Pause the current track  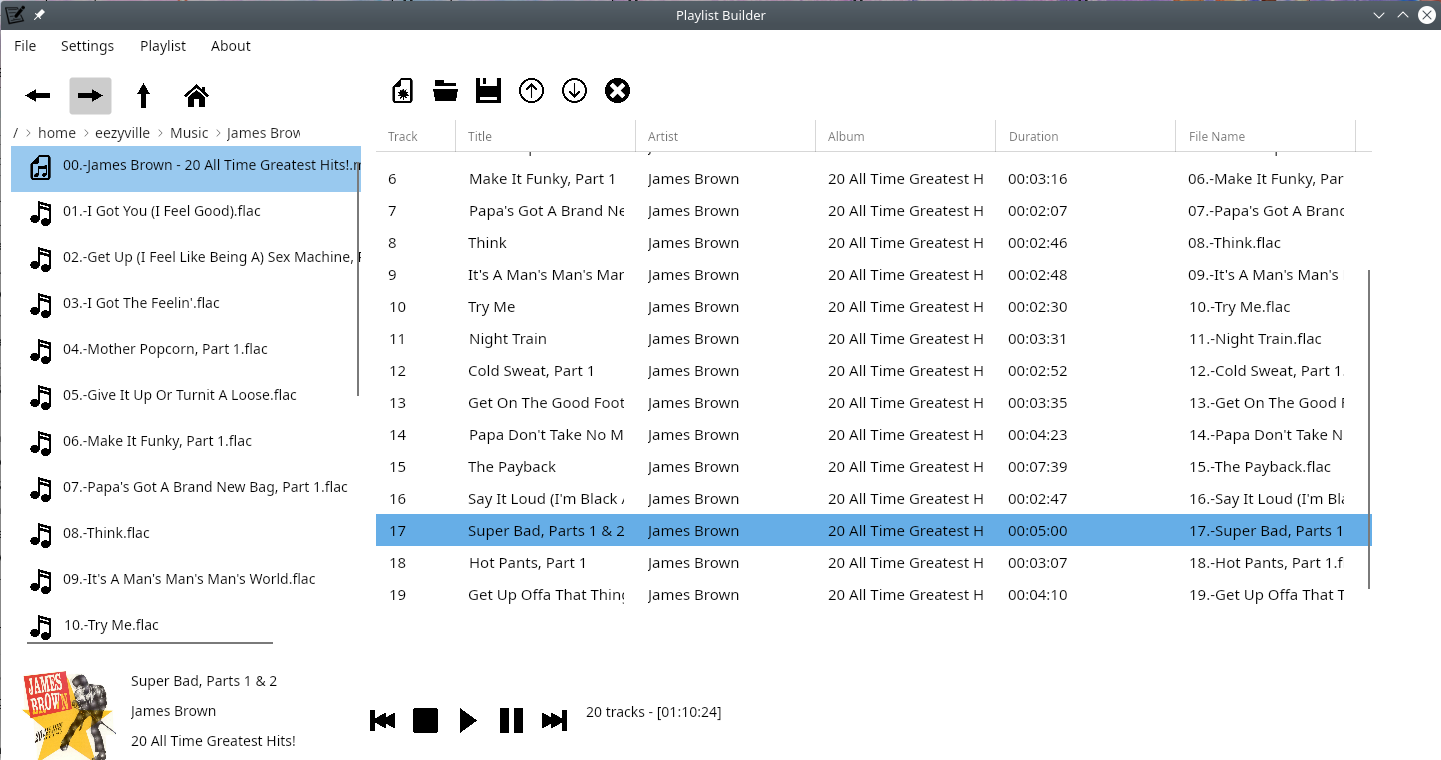click(511, 720)
